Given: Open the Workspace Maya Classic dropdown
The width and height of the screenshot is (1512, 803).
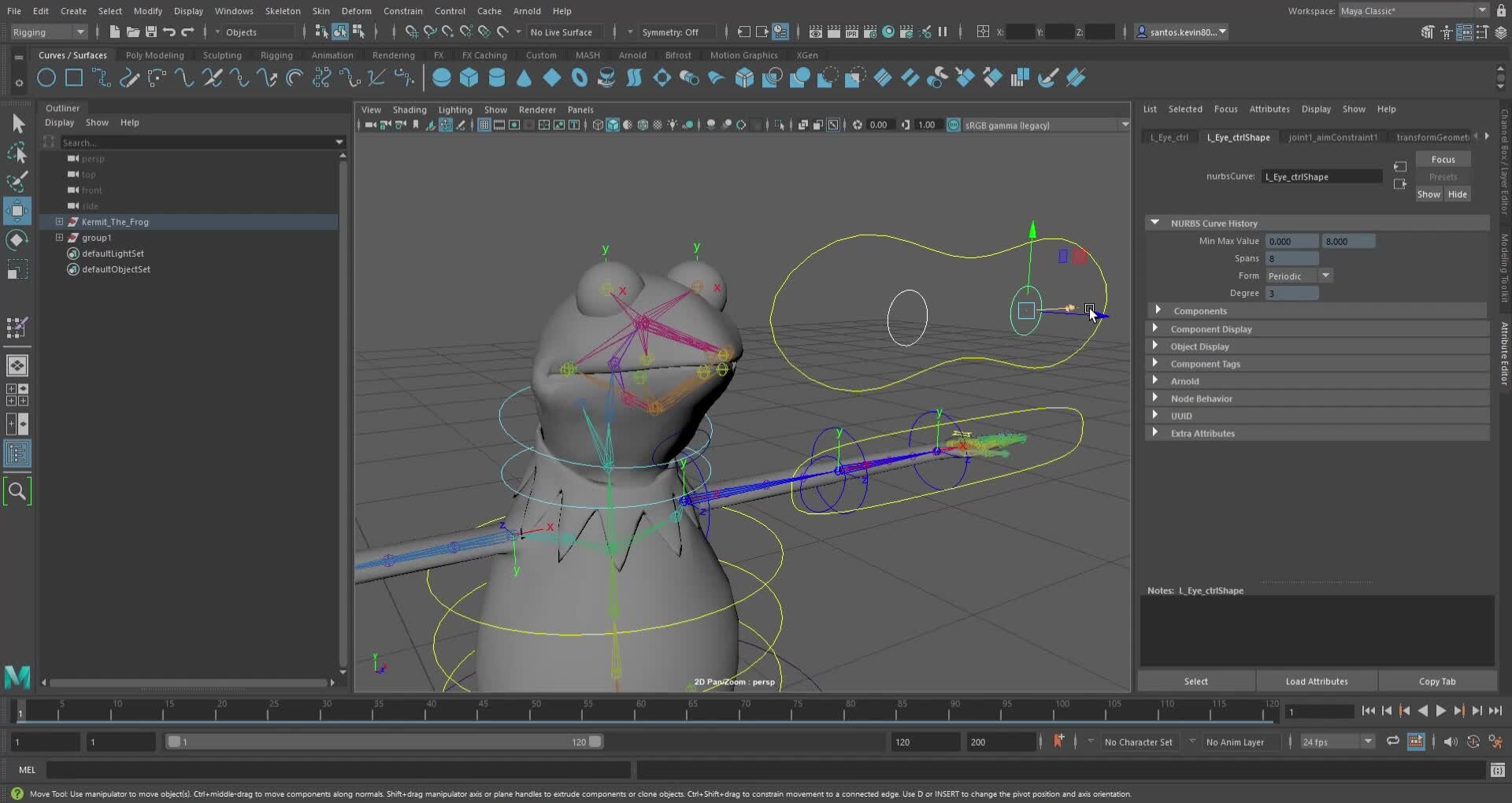Looking at the screenshot, I should point(1413,11).
